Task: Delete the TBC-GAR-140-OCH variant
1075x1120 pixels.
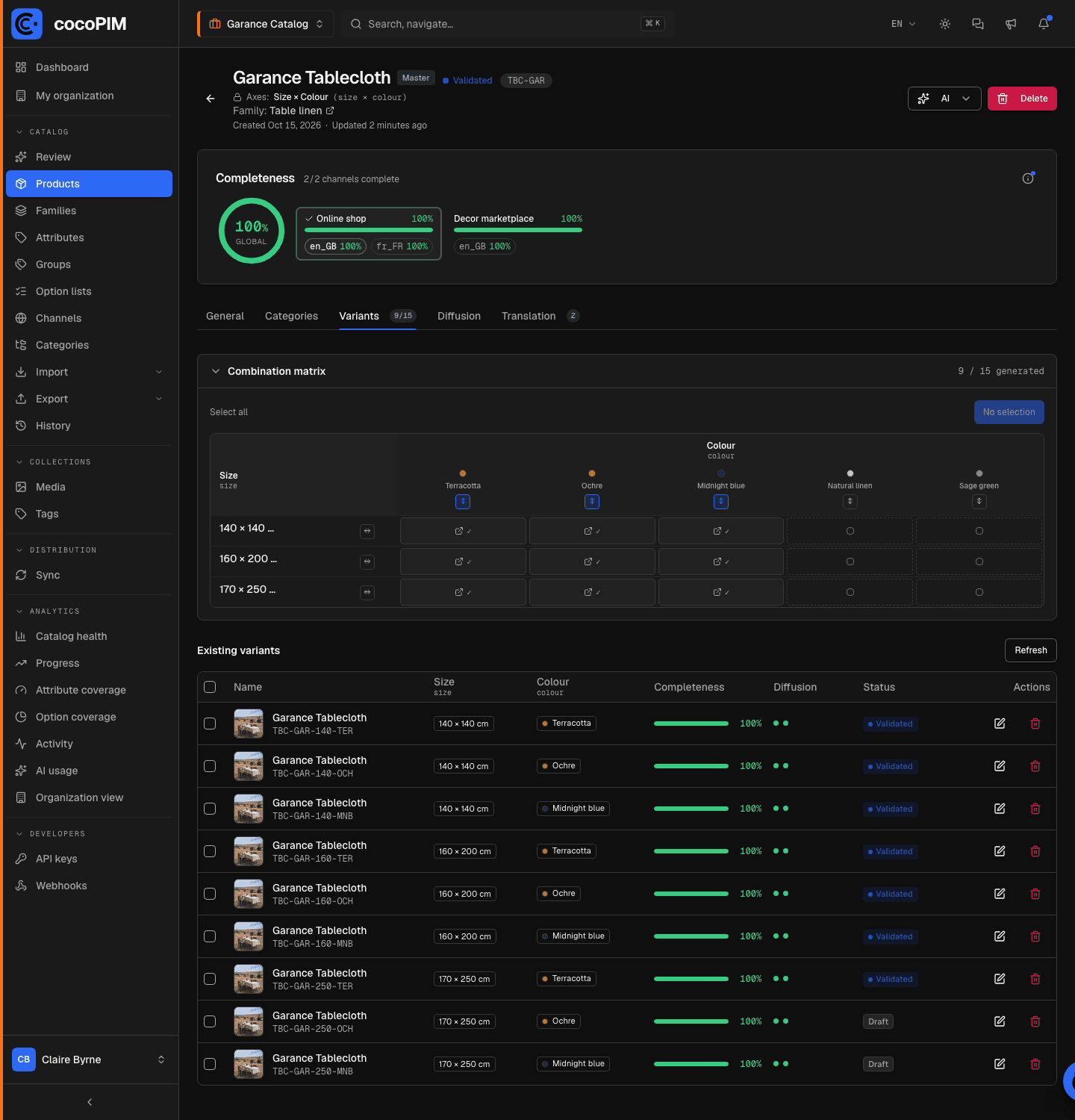Action: click(1035, 766)
